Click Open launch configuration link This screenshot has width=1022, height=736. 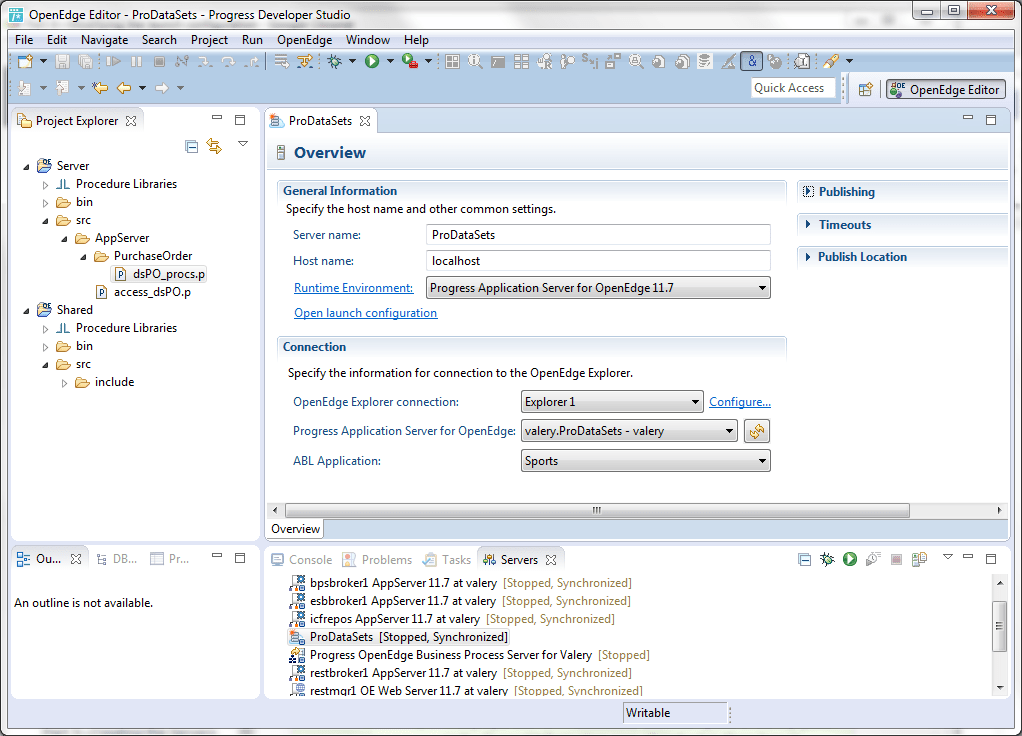366,313
